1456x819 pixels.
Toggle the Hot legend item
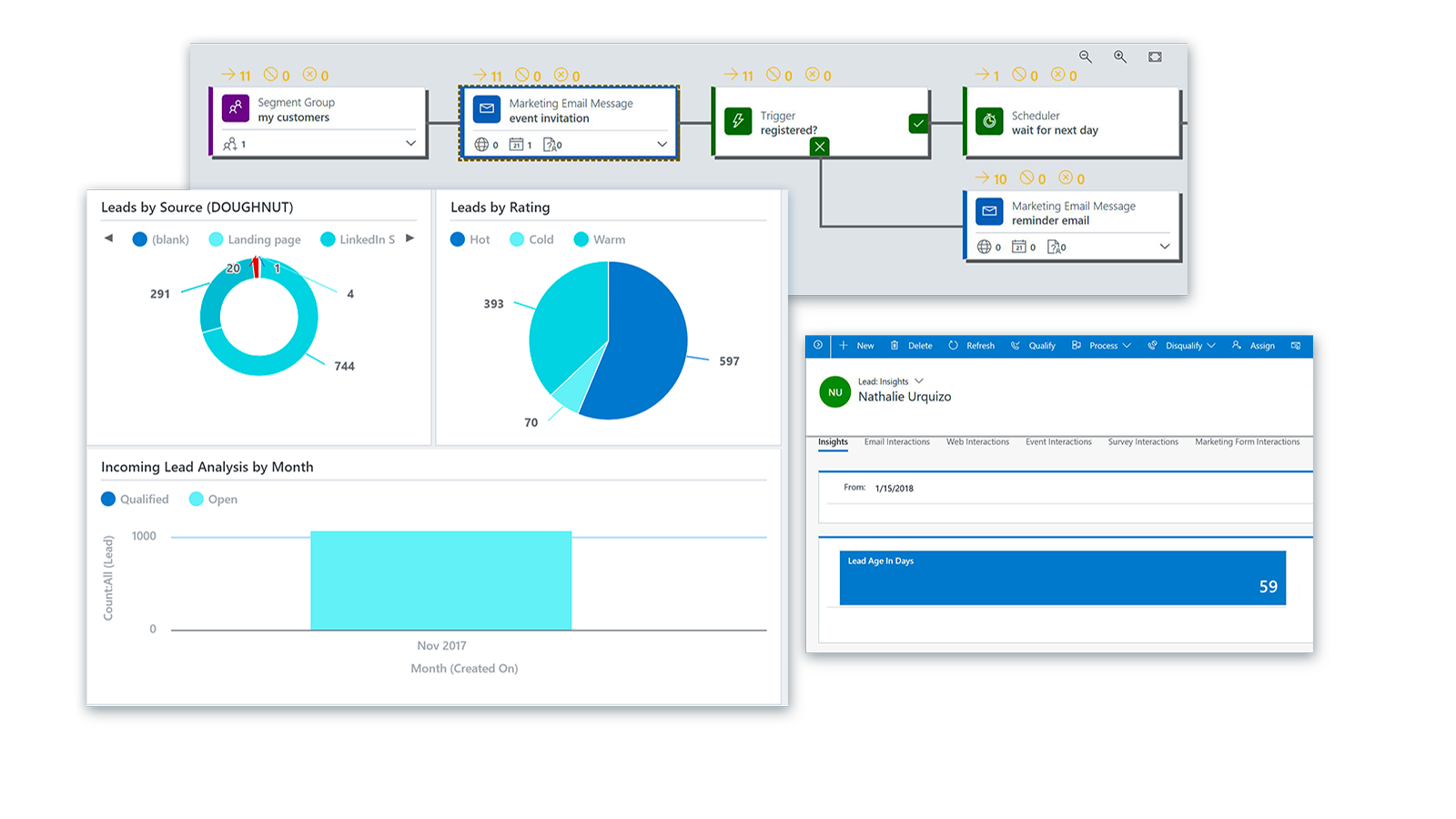[x=470, y=239]
